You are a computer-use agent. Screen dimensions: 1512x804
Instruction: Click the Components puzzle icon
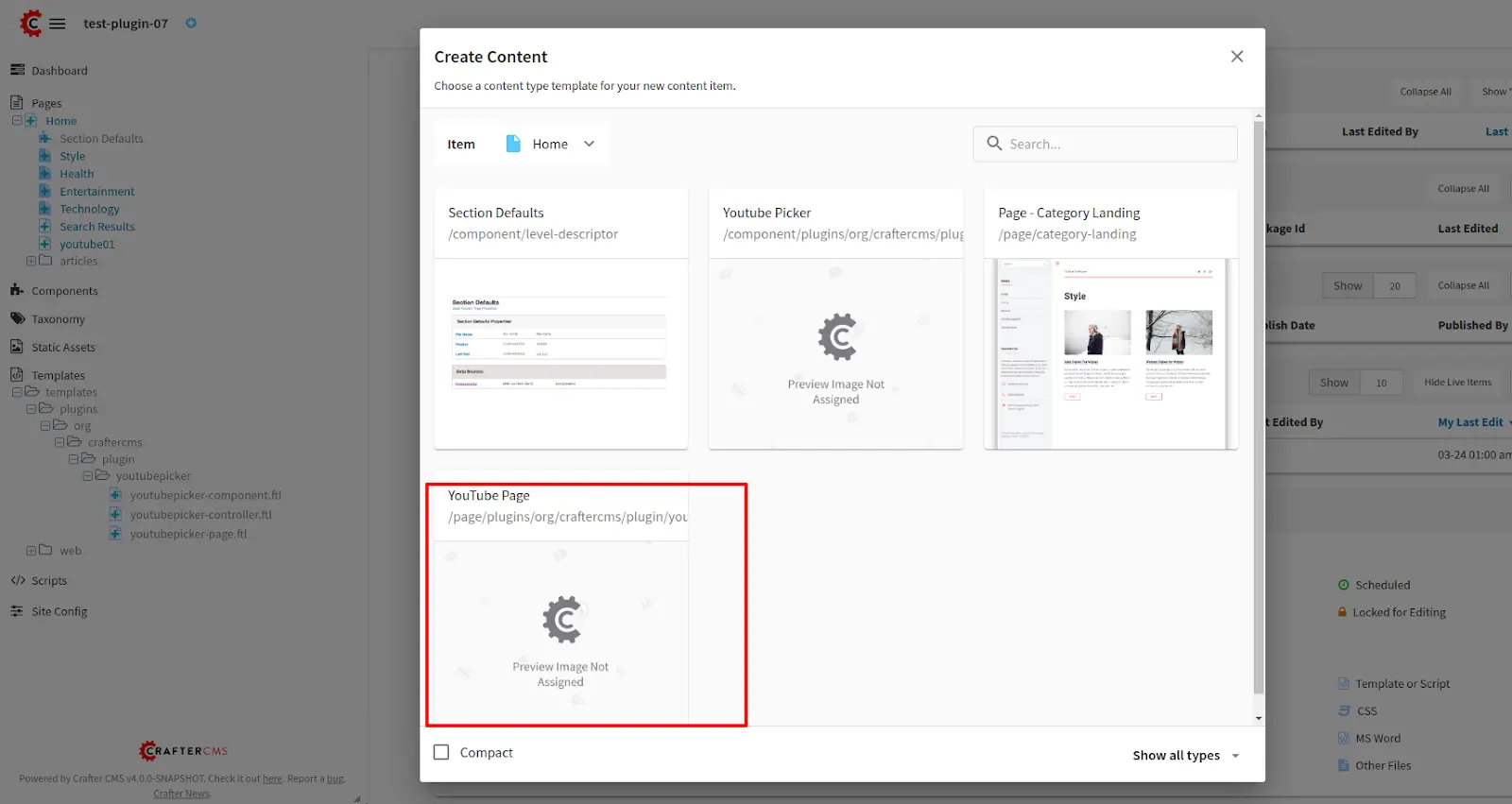(17, 290)
